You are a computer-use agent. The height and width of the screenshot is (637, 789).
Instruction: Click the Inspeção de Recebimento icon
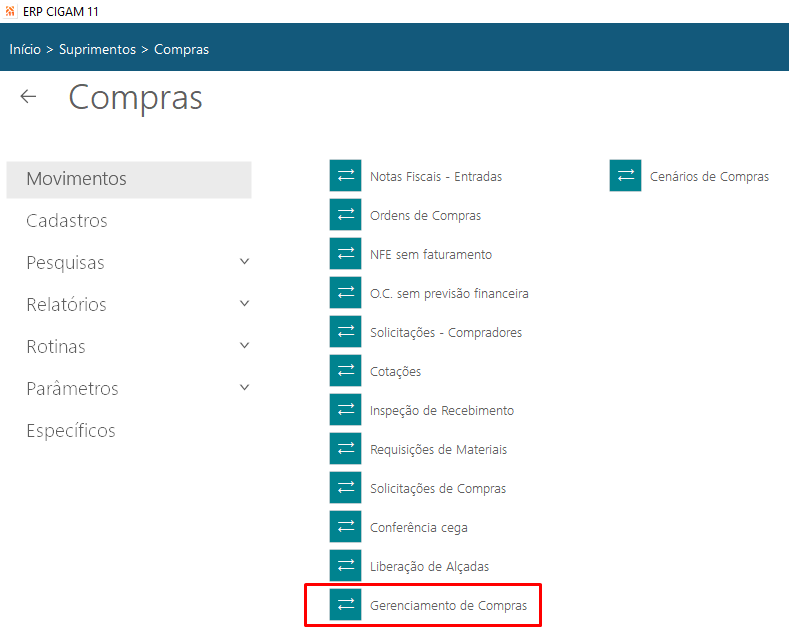pyautogui.click(x=345, y=410)
